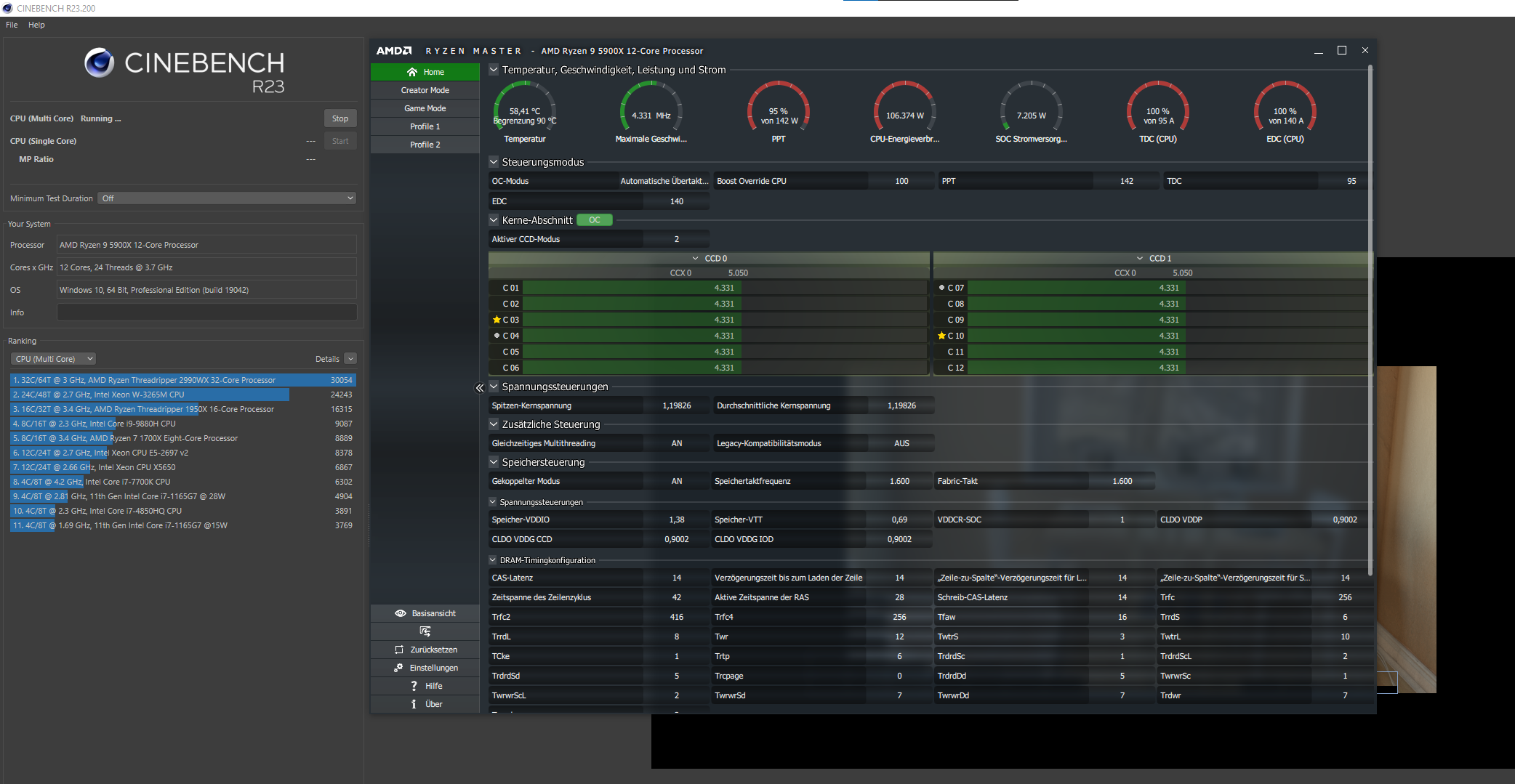The image size is (1515, 784).
Task: Select the Creator Mode profile tab
Action: 425,90
